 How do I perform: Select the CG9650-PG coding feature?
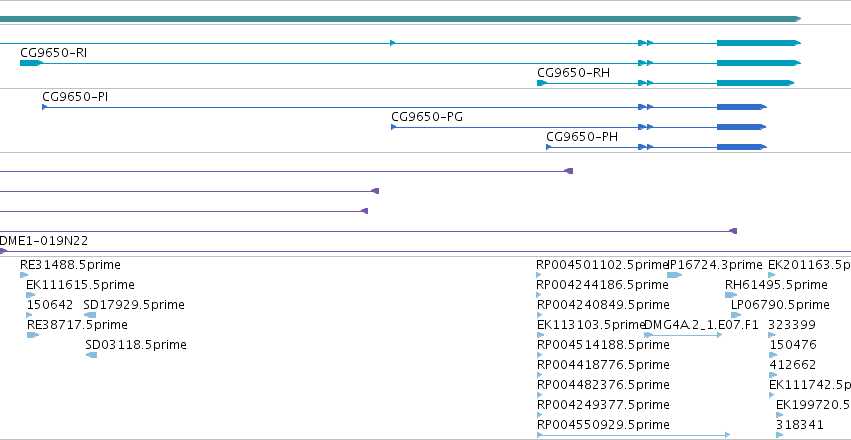coord(579,127)
